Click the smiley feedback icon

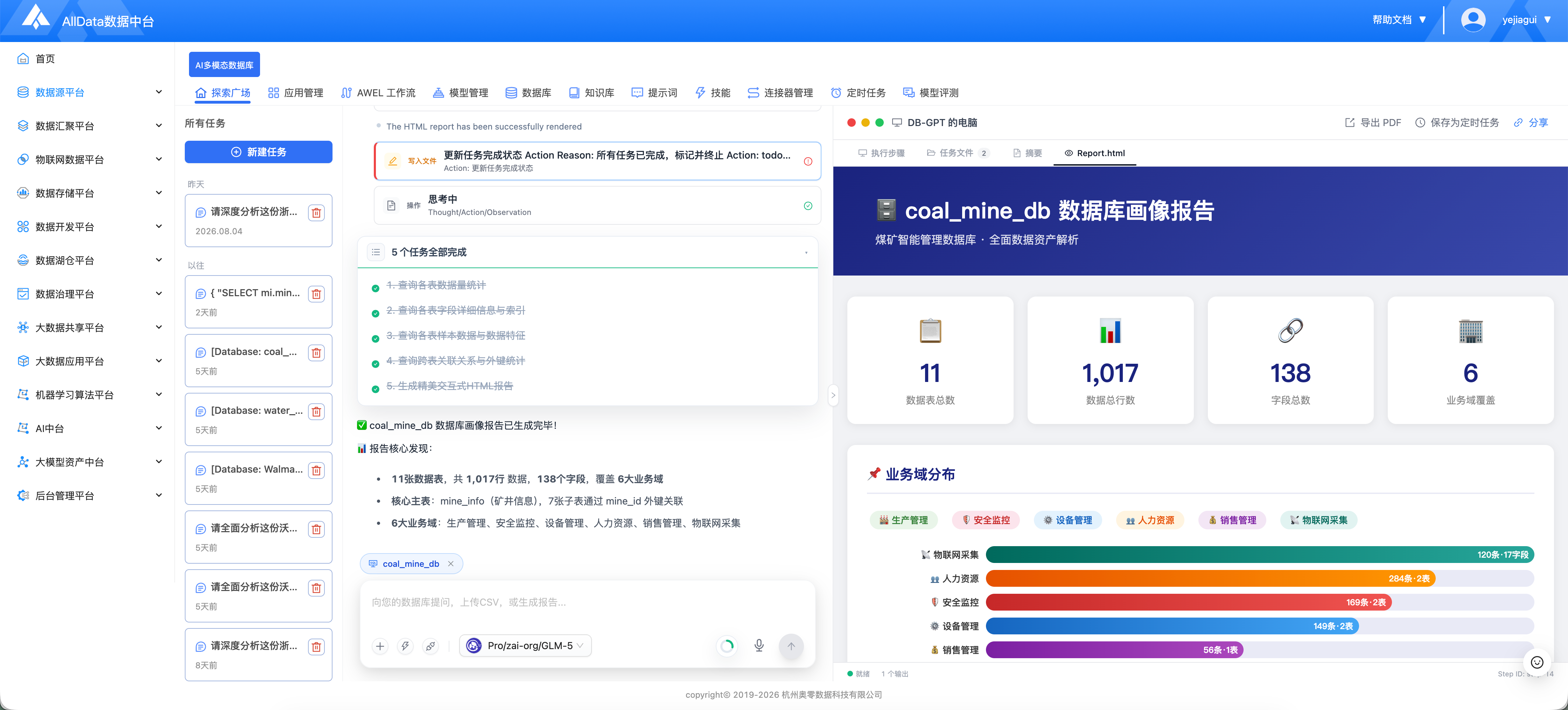click(1536, 662)
